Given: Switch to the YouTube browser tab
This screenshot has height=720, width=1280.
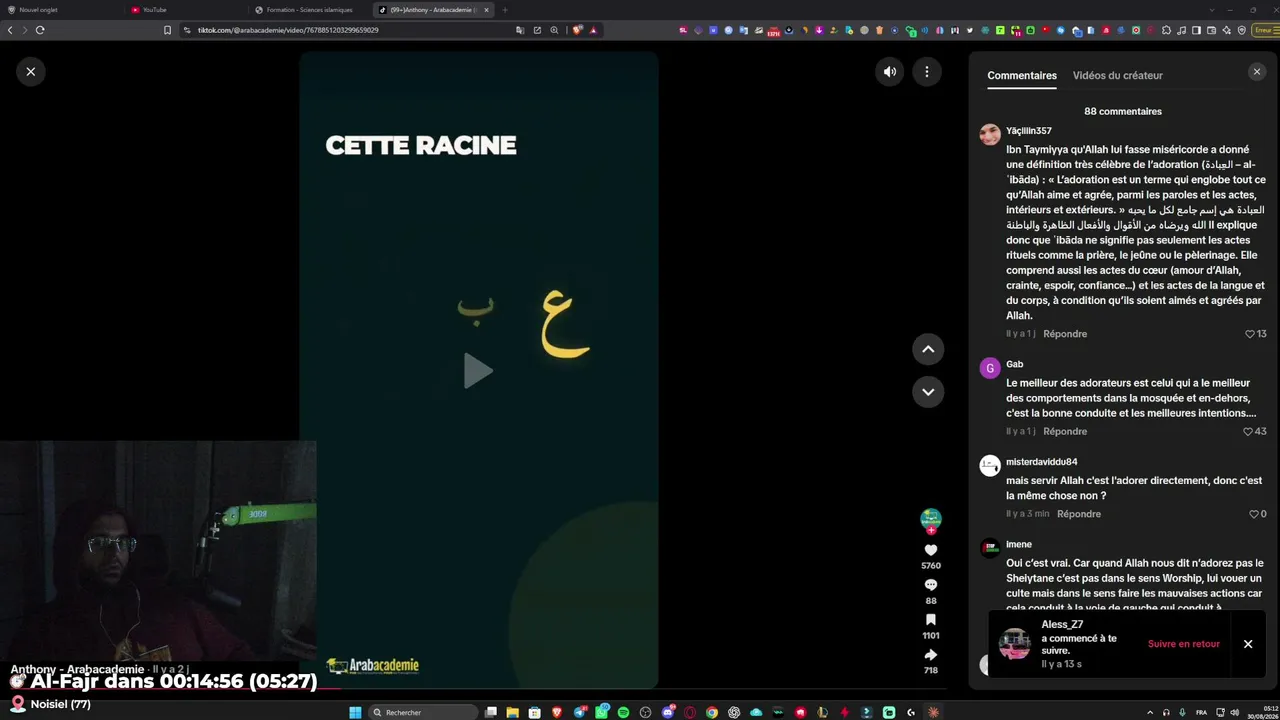Looking at the screenshot, I should pos(185,10).
